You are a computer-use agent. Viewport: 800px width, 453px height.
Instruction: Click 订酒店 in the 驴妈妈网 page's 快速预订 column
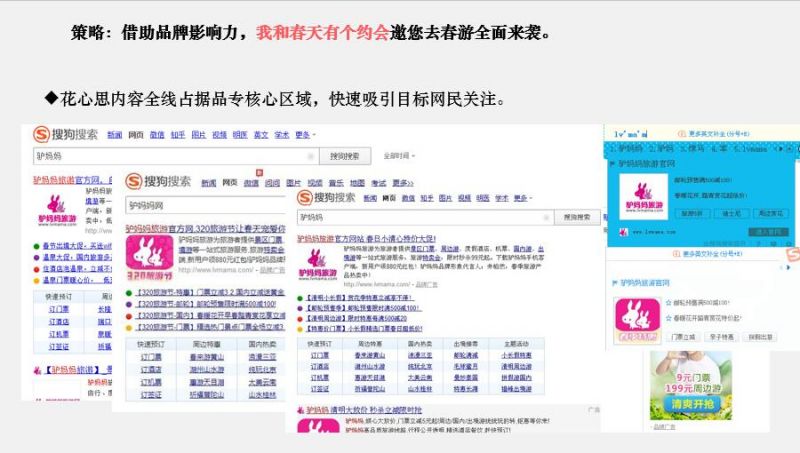151,369
